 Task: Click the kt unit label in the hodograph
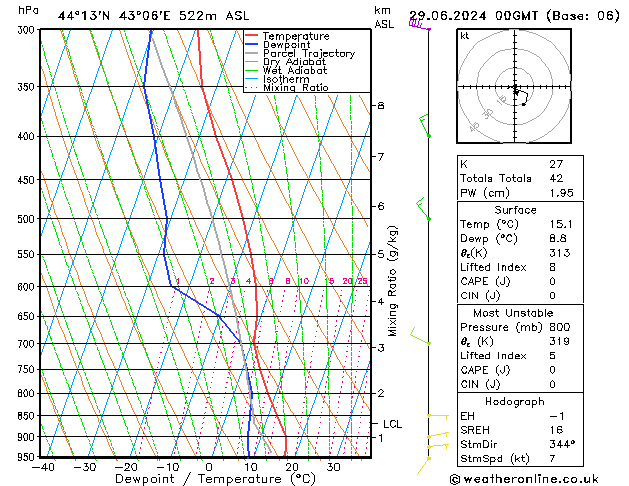pyautogui.click(x=464, y=35)
